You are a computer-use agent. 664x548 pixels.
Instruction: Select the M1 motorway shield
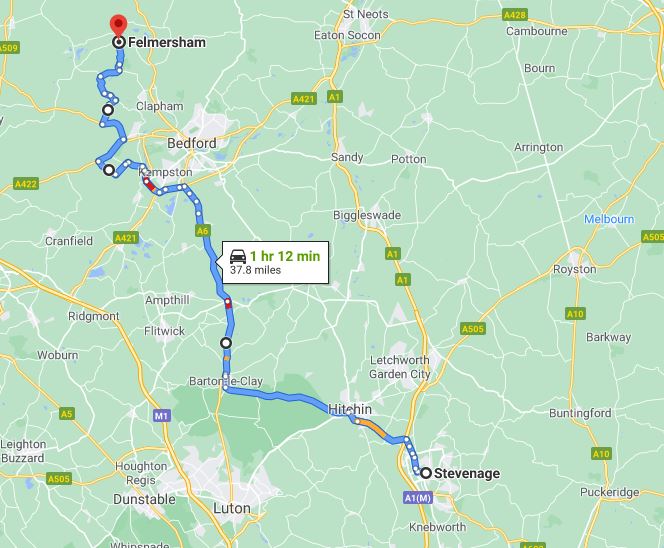(x=161, y=415)
